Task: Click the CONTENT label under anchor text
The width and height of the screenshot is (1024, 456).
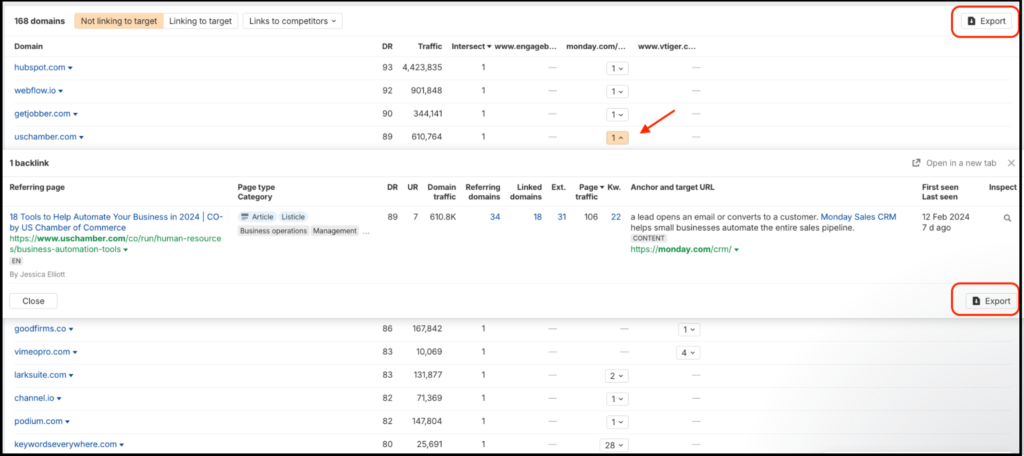Action: click(x=648, y=238)
